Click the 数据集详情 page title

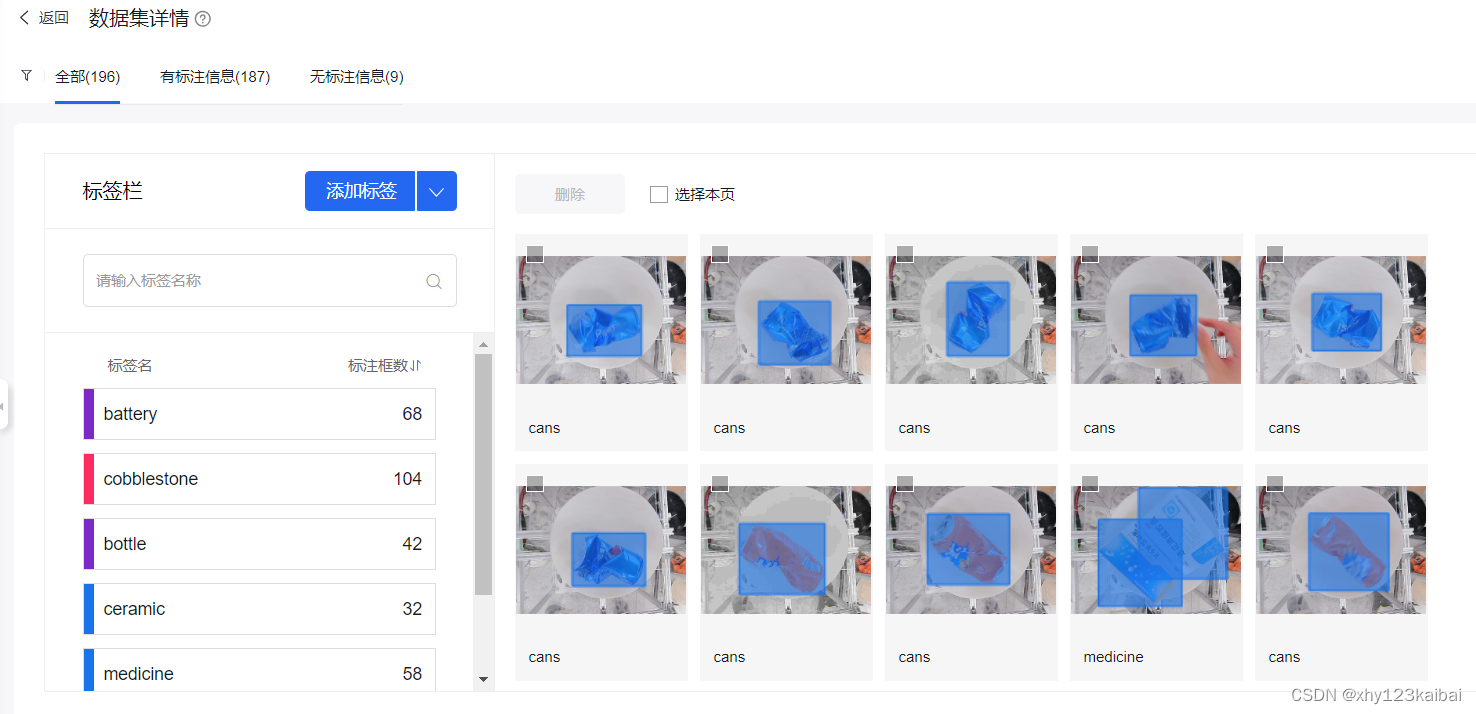tap(139, 18)
